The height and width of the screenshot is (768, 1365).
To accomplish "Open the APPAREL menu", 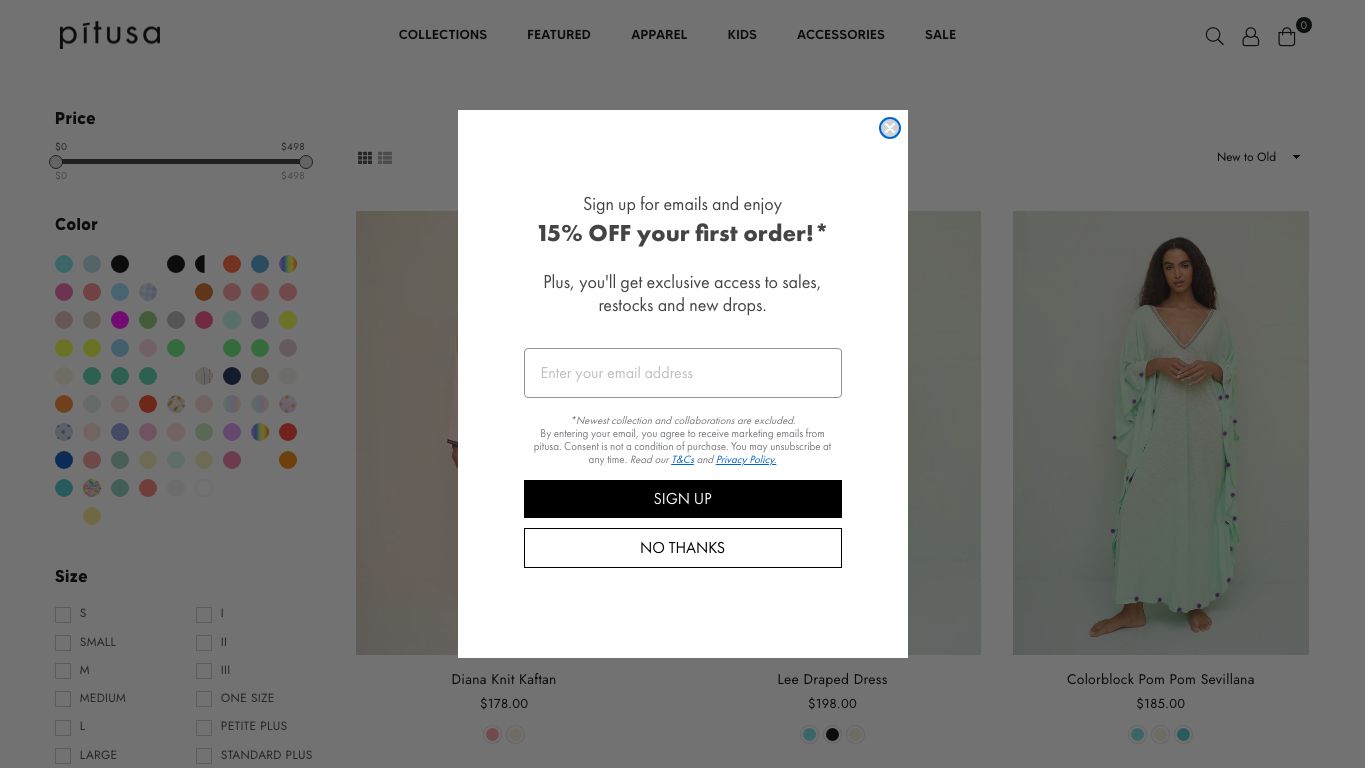I will click(x=659, y=34).
